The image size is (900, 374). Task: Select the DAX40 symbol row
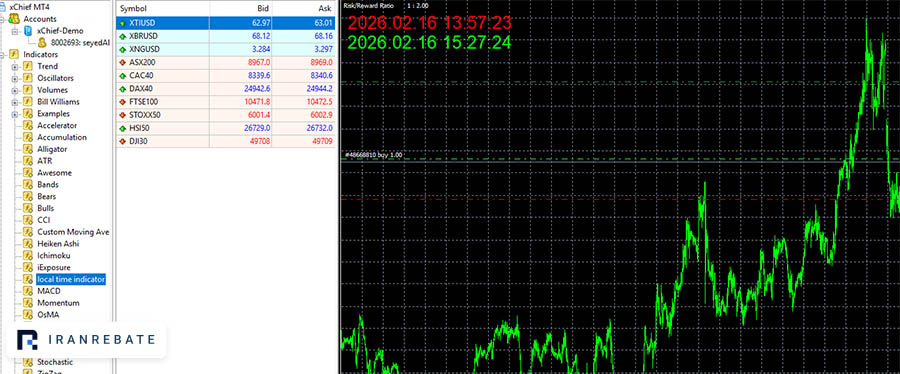[x=226, y=89]
